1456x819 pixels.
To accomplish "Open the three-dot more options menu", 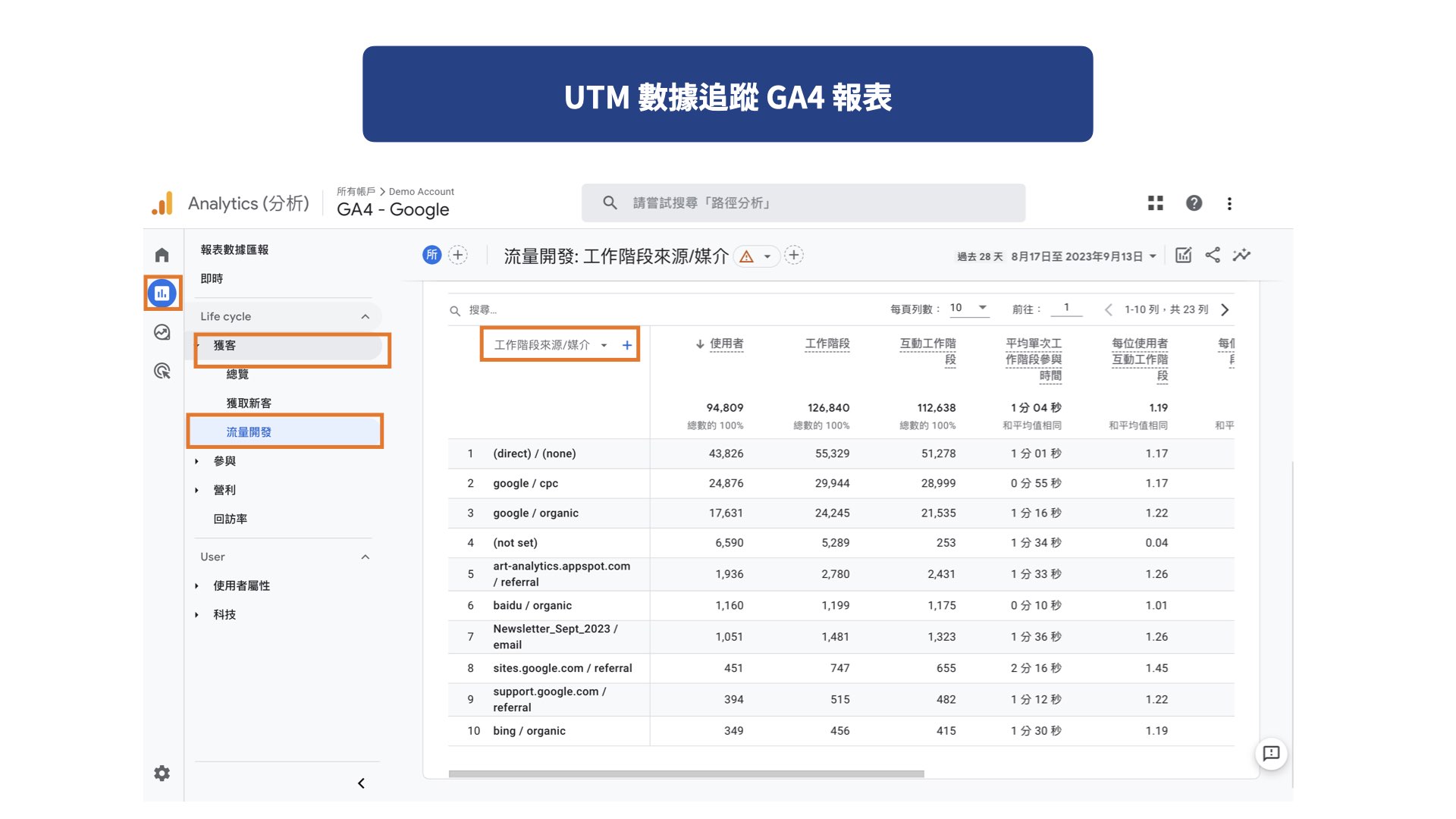I will [x=1229, y=203].
